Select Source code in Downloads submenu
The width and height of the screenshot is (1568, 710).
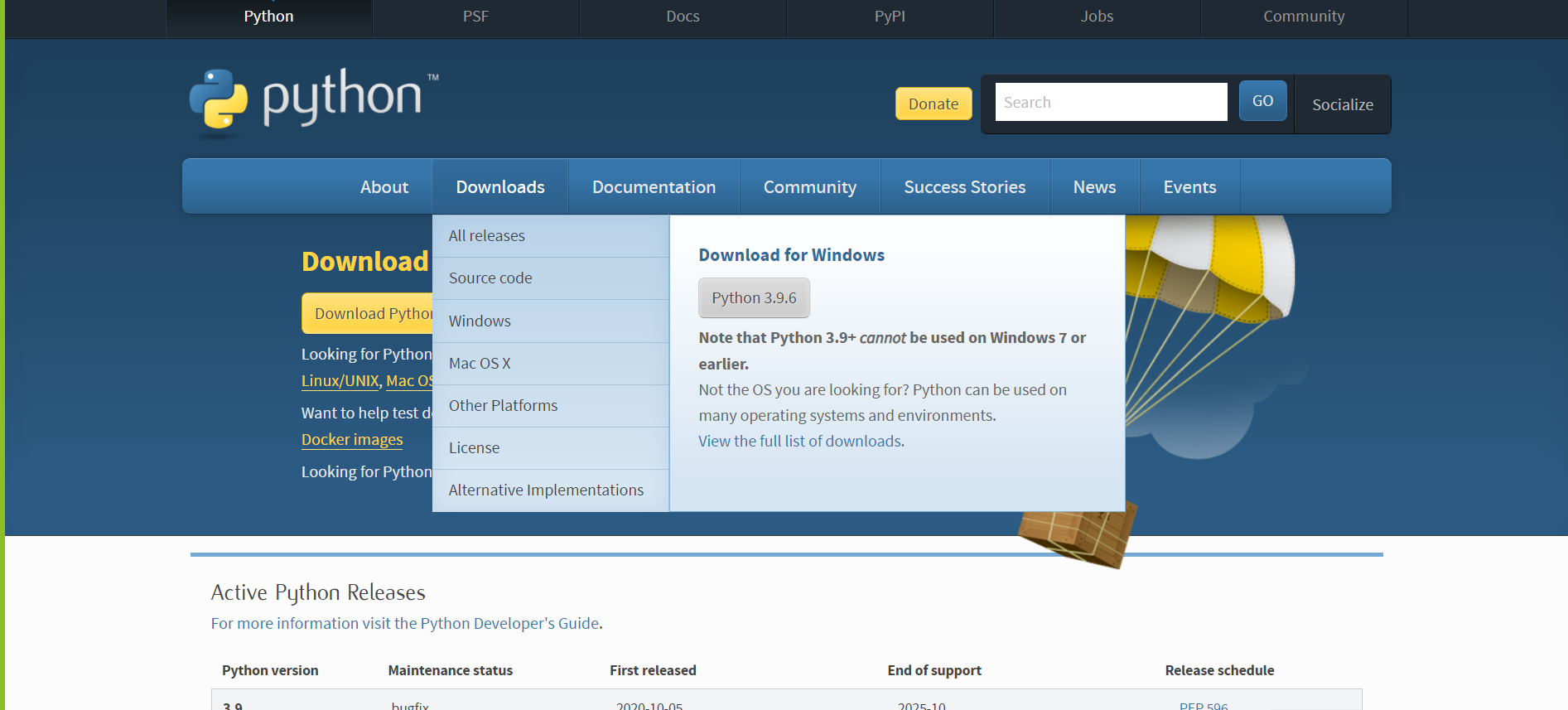551,278
